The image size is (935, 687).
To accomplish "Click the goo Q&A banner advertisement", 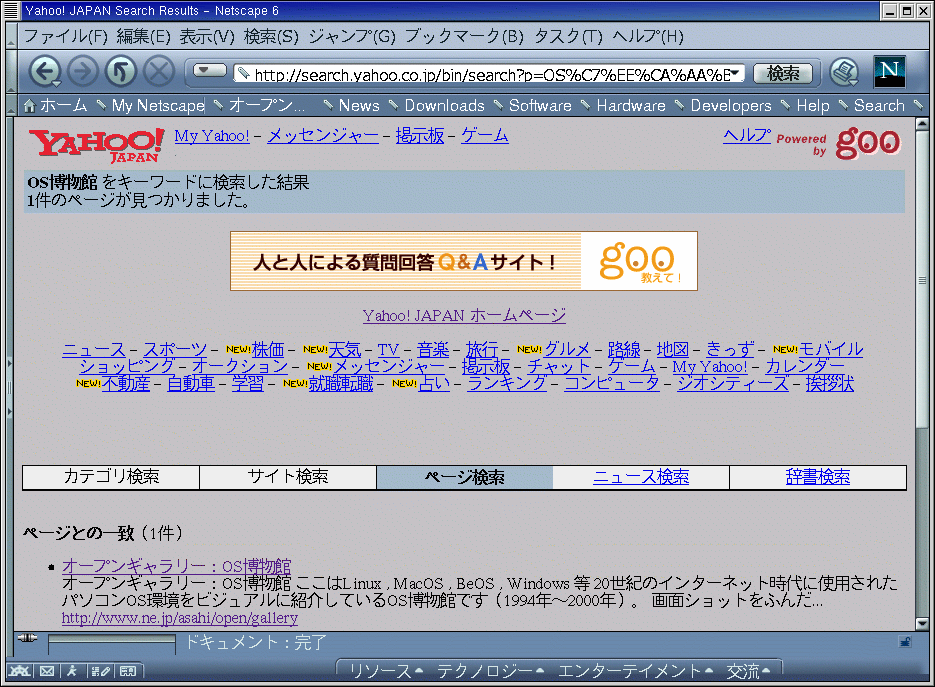I will pos(464,261).
